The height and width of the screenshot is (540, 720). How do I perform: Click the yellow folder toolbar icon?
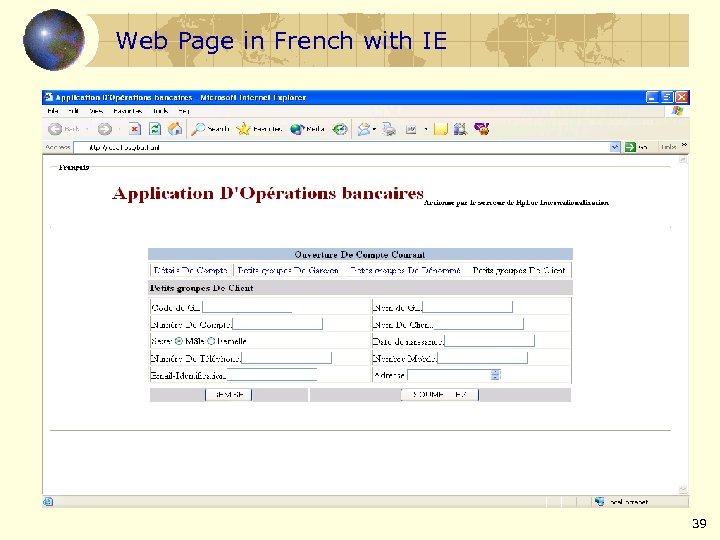coord(440,129)
